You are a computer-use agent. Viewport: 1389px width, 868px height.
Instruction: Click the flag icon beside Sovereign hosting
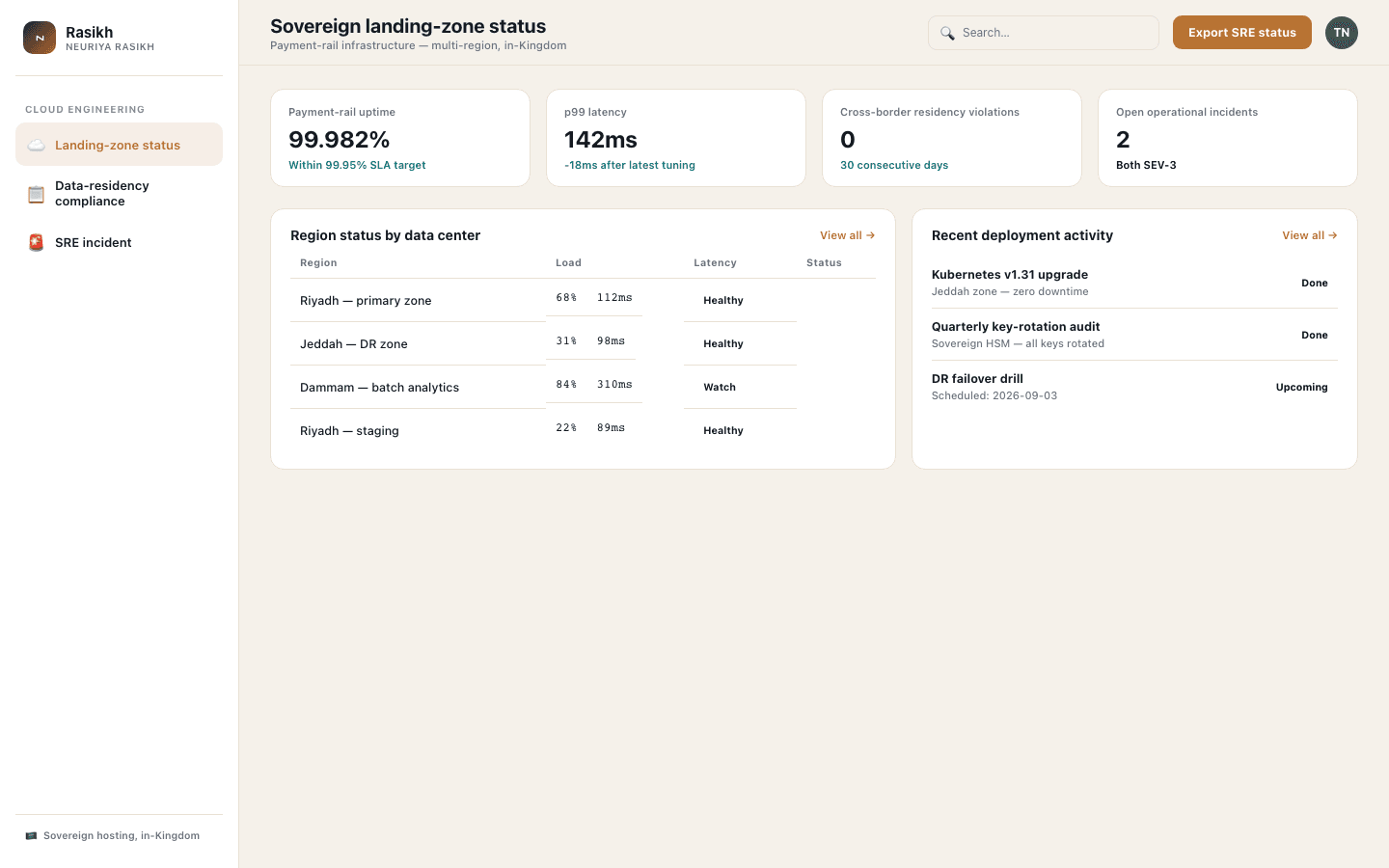pos(31,836)
